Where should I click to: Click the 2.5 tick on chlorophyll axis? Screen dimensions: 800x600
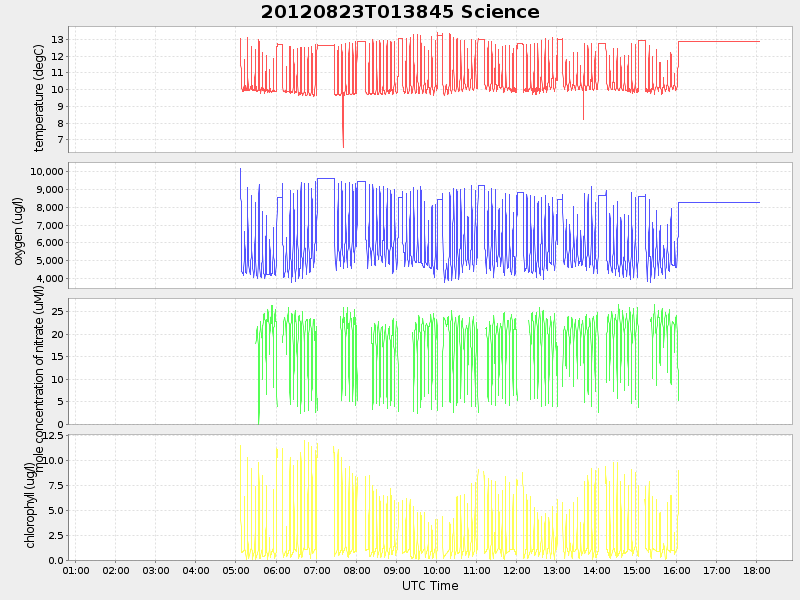pos(55,535)
